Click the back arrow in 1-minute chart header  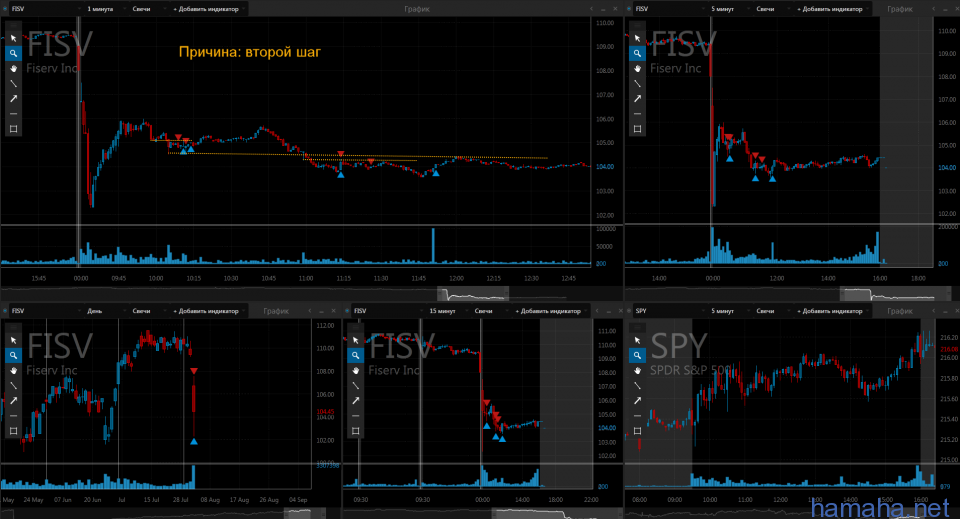tap(591, 9)
